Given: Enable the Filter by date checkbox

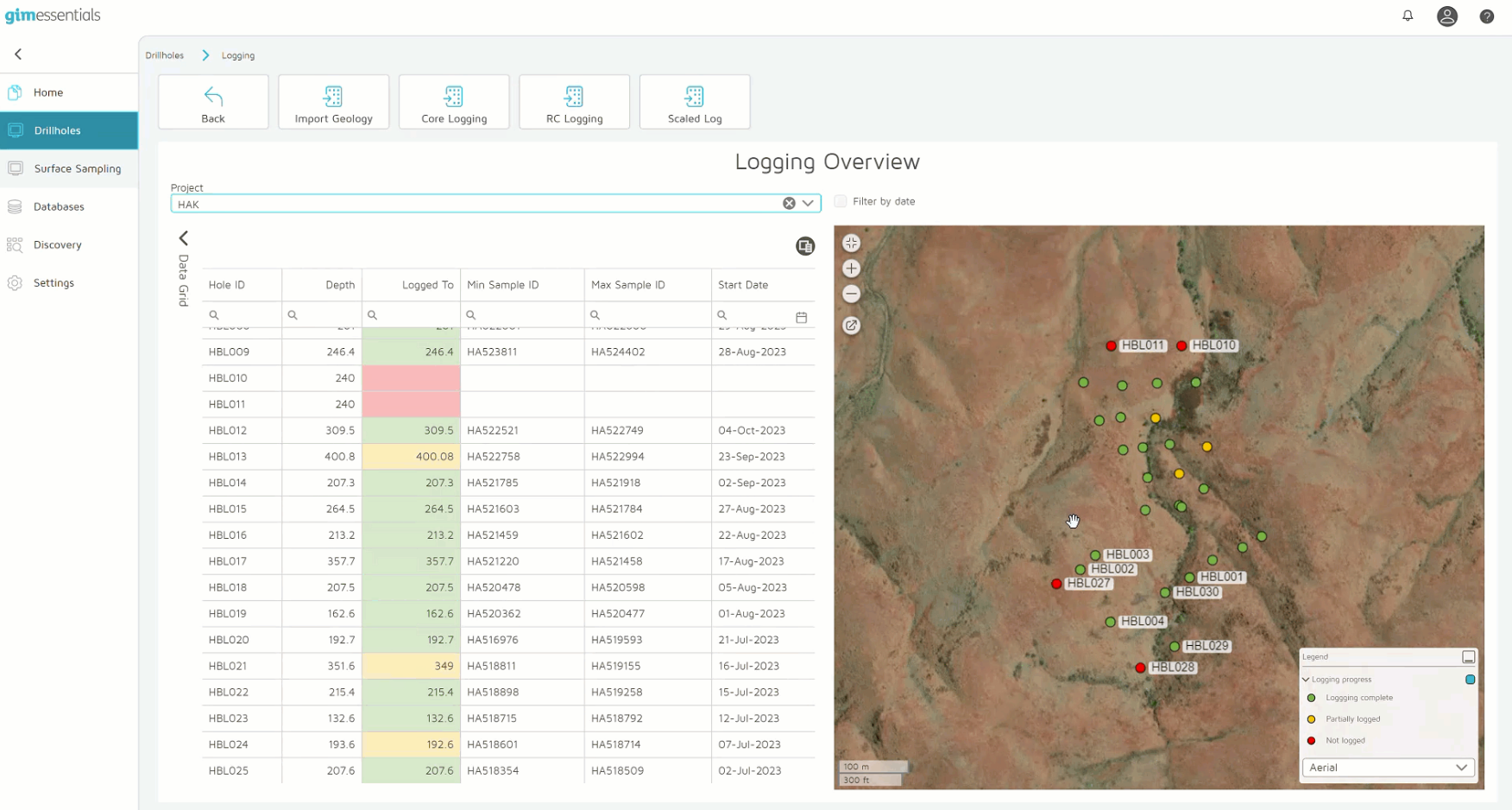Looking at the screenshot, I should [840, 201].
